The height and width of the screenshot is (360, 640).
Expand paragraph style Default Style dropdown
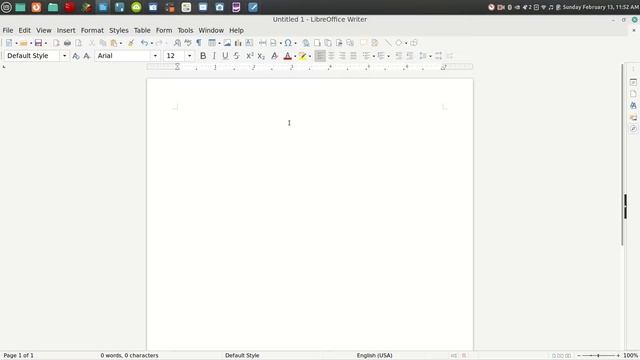(x=64, y=56)
